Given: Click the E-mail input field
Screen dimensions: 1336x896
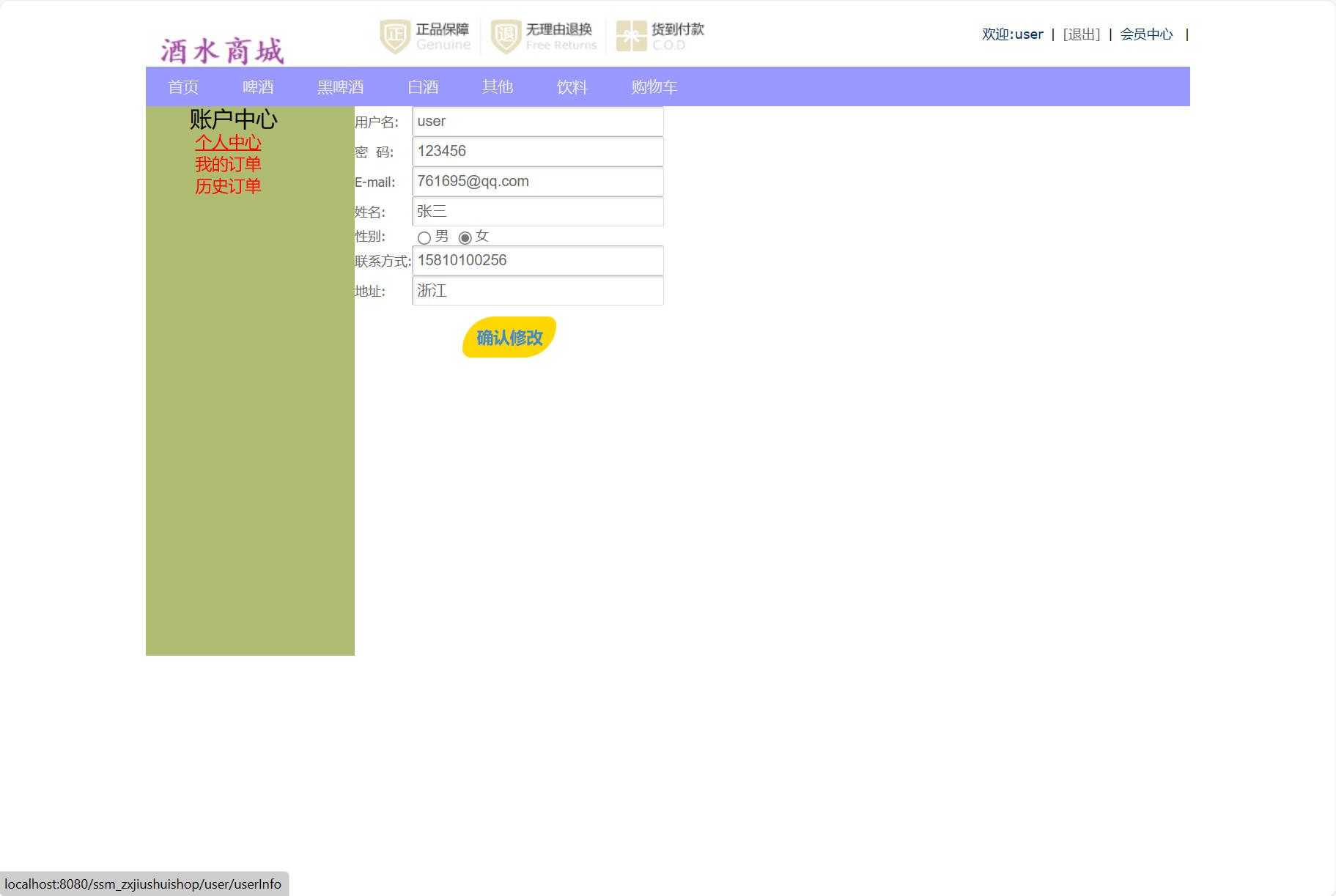Looking at the screenshot, I should [x=537, y=181].
